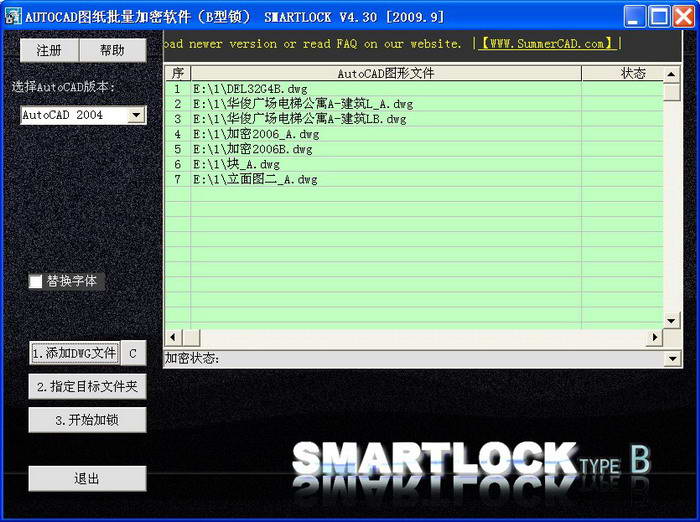Click 1.添加DWG文件 button

75,353
